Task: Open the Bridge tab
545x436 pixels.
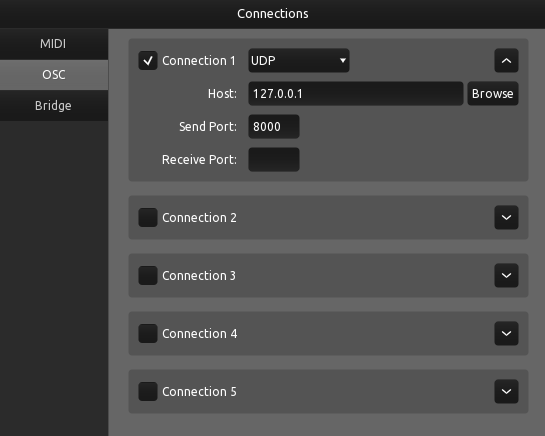Action: (x=54, y=106)
